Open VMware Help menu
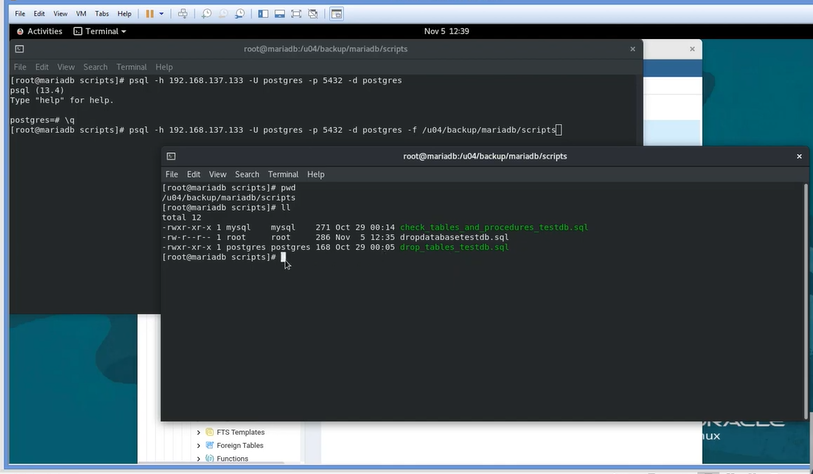 [124, 14]
